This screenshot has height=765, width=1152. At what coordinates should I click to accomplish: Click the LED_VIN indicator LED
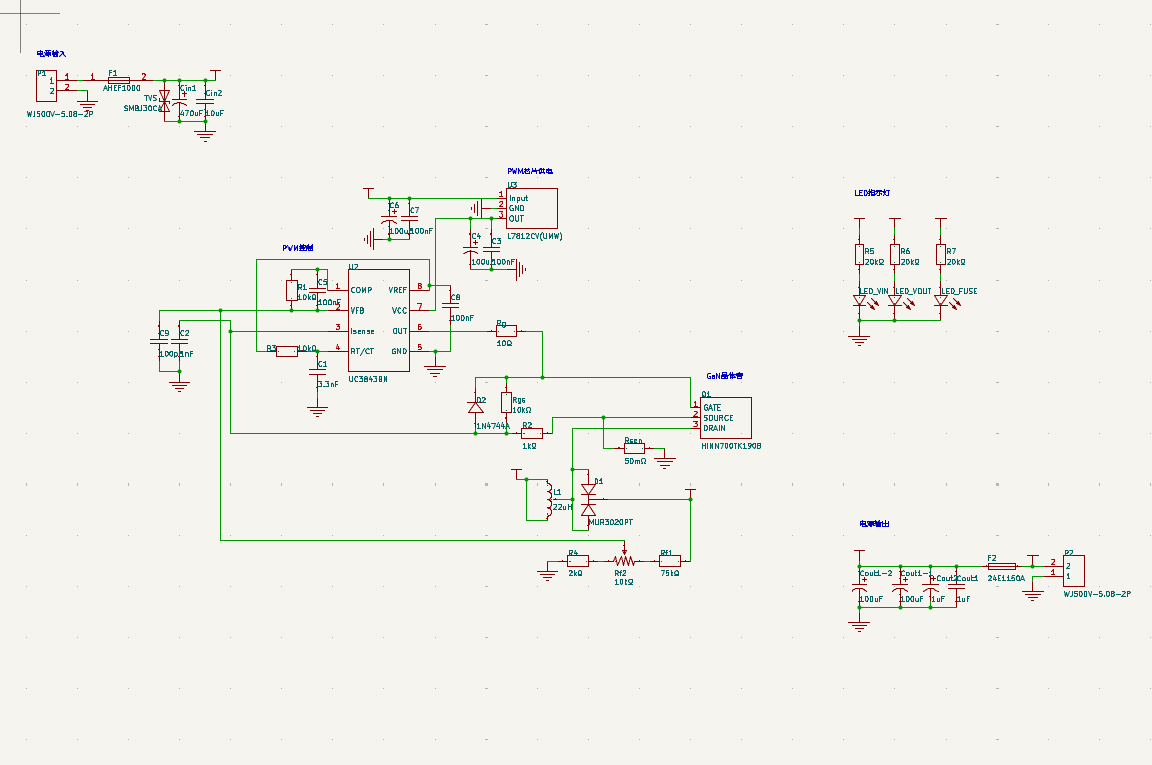[860, 301]
